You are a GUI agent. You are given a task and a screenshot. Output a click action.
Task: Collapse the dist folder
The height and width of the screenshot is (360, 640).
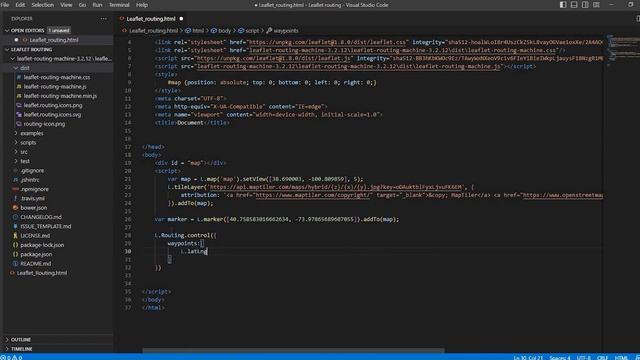[x=16, y=68]
